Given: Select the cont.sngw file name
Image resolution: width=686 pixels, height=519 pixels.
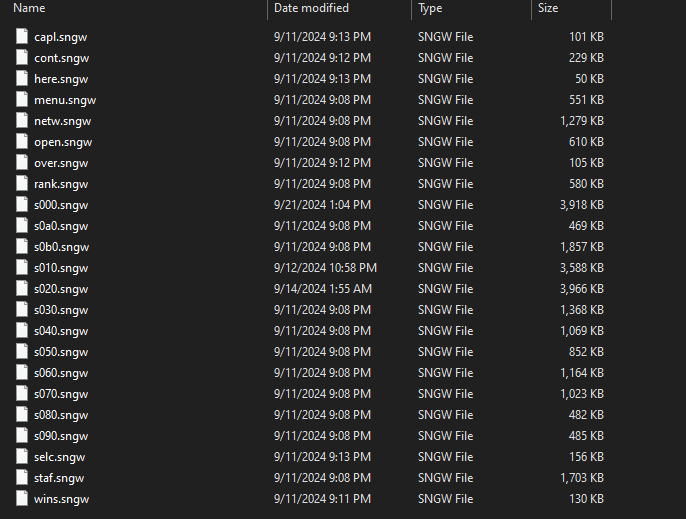Looking at the screenshot, I should click(x=61, y=58).
